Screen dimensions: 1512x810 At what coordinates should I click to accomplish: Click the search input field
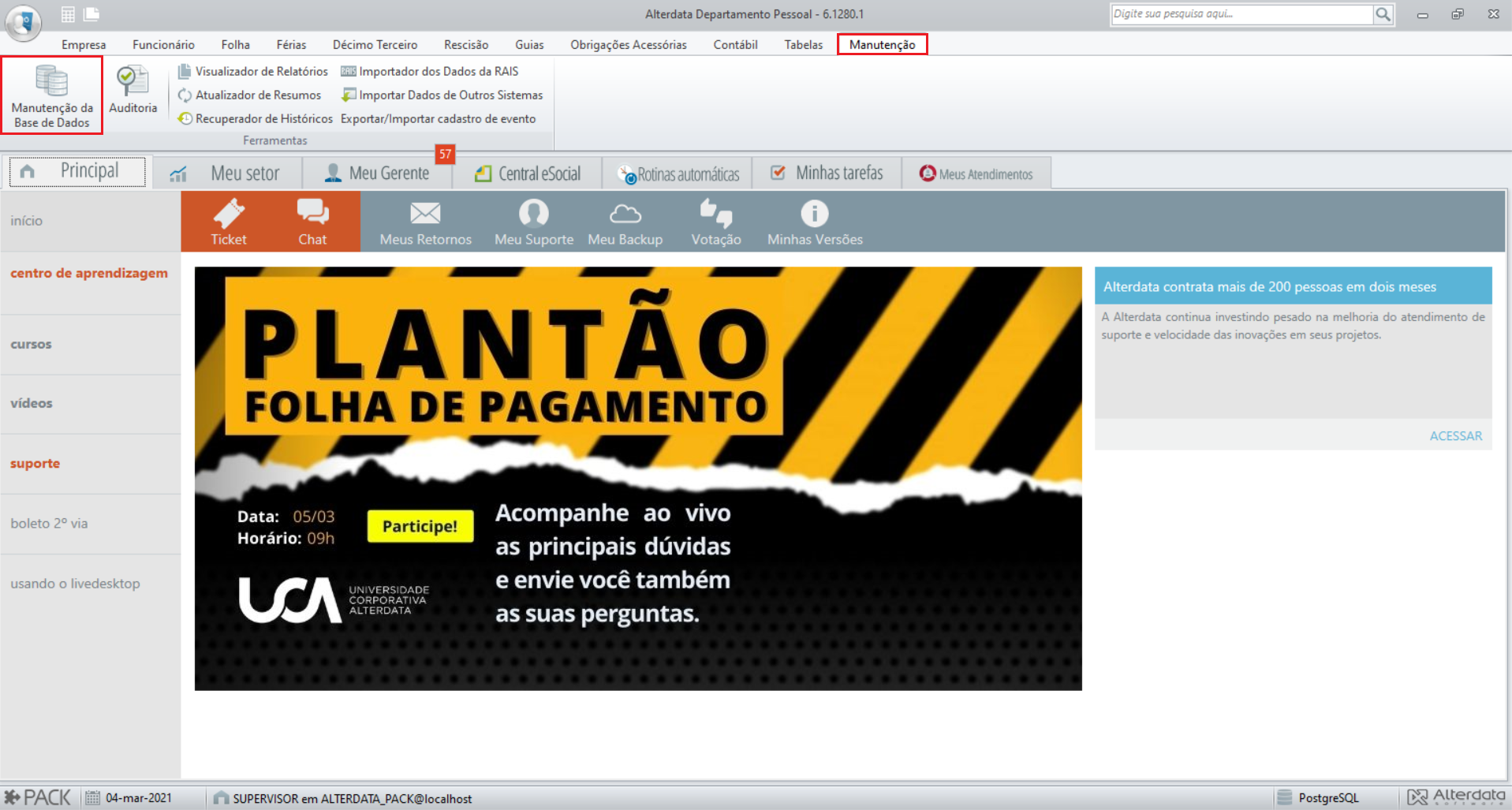pos(1242,14)
